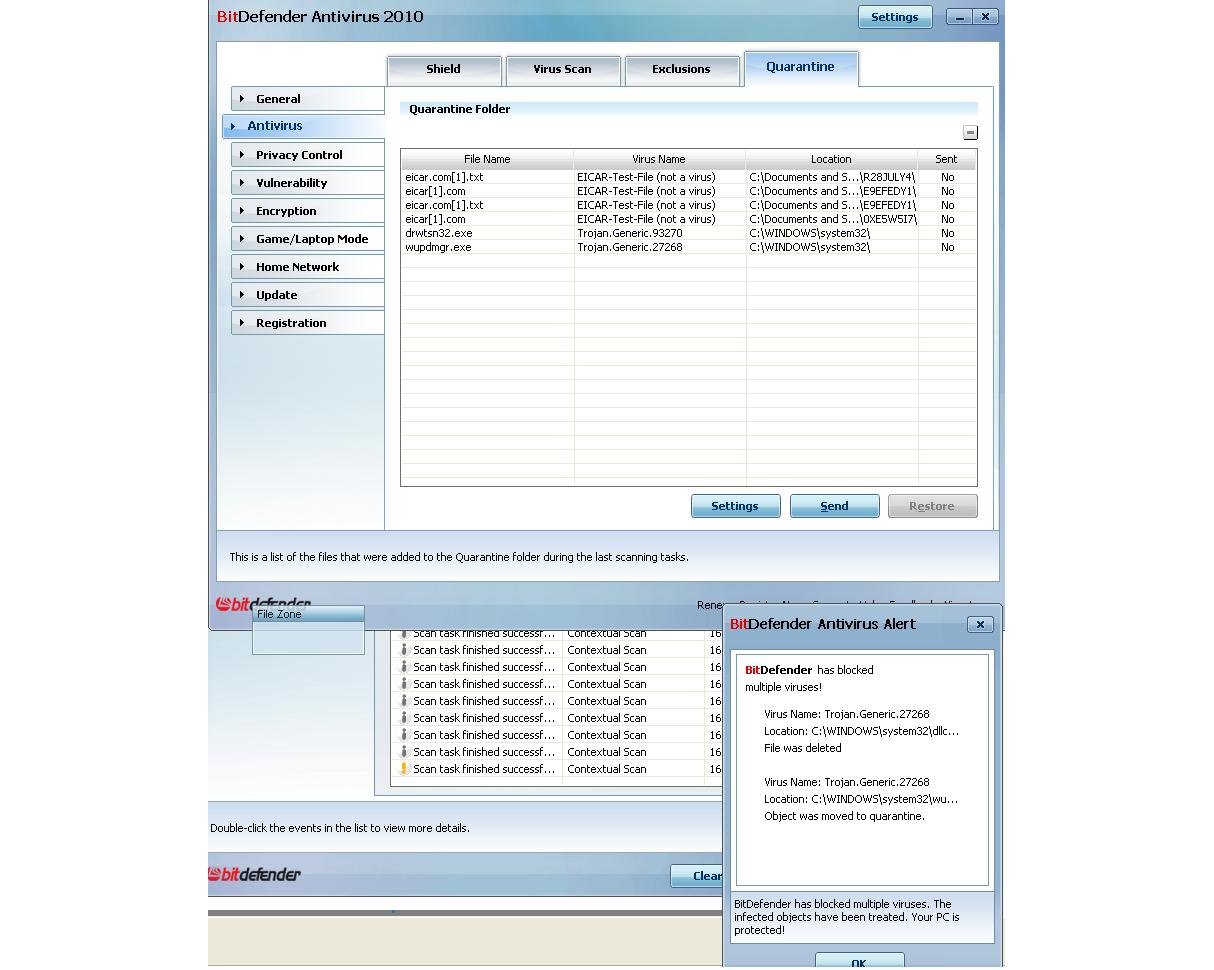1214x970 pixels.
Task: Click the warning icon on the last scan event
Action: pos(404,769)
